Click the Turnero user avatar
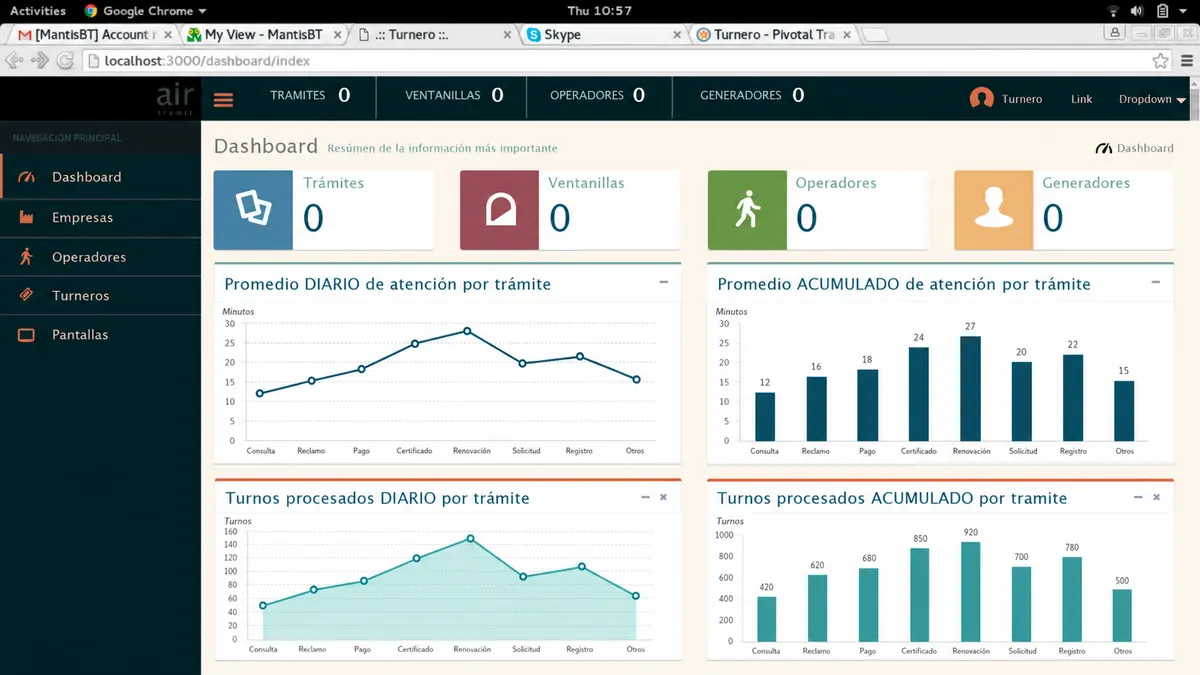This screenshot has height=675, width=1200. tap(982, 98)
